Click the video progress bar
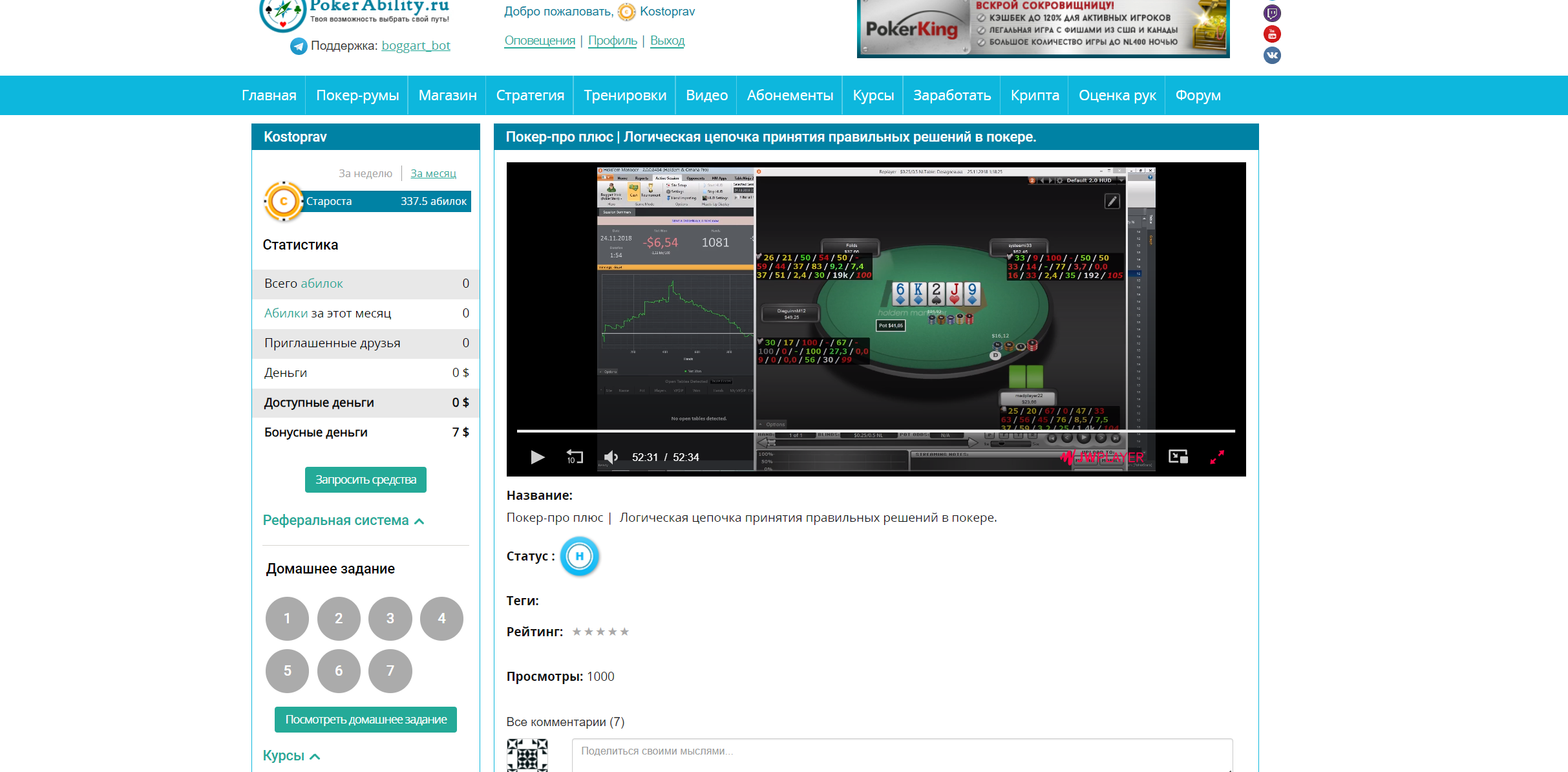The image size is (1568, 772). (876, 431)
